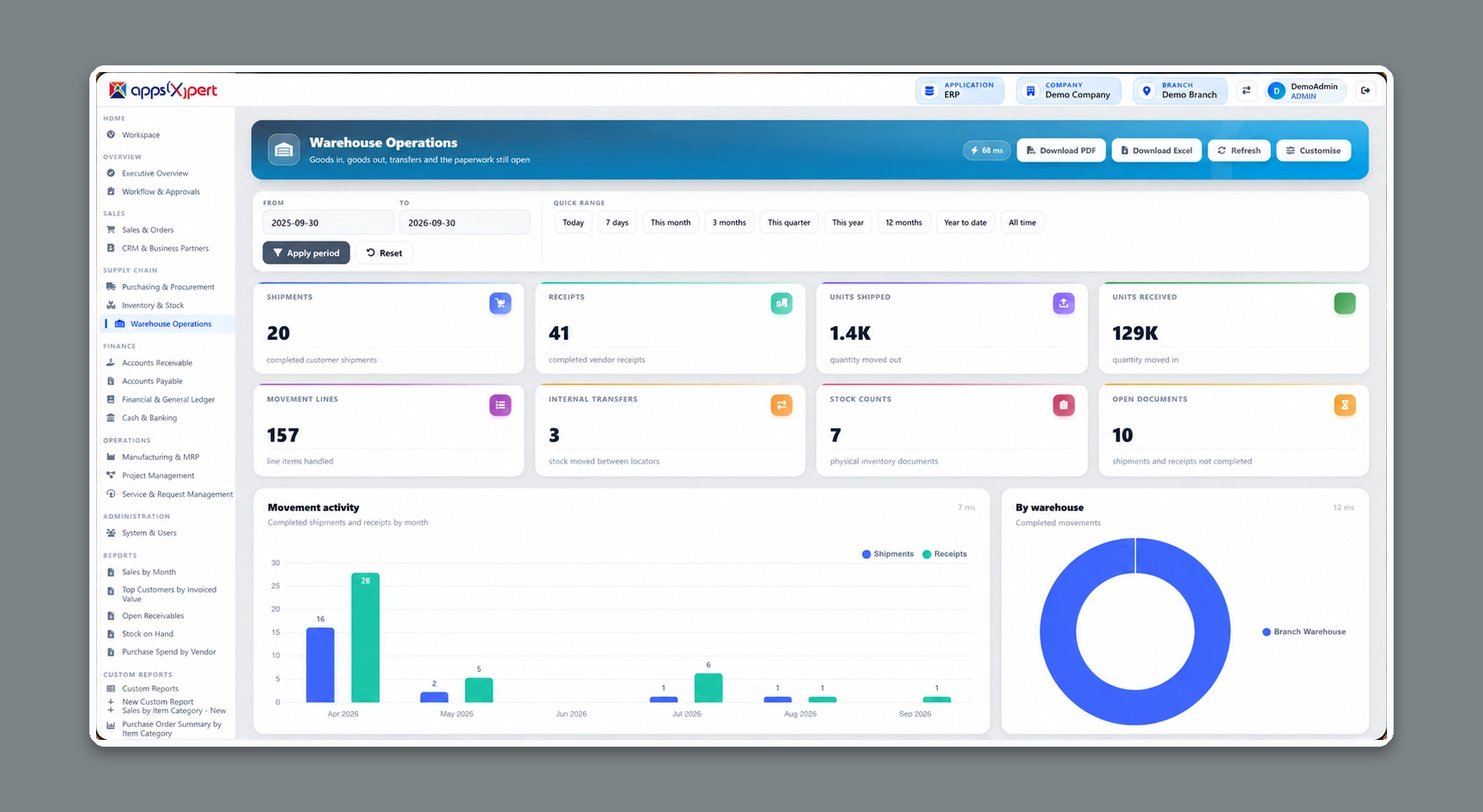Toggle the Branch Warehouse legend entry
The width and height of the screenshot is (1483, 812).
(1304, 632)
